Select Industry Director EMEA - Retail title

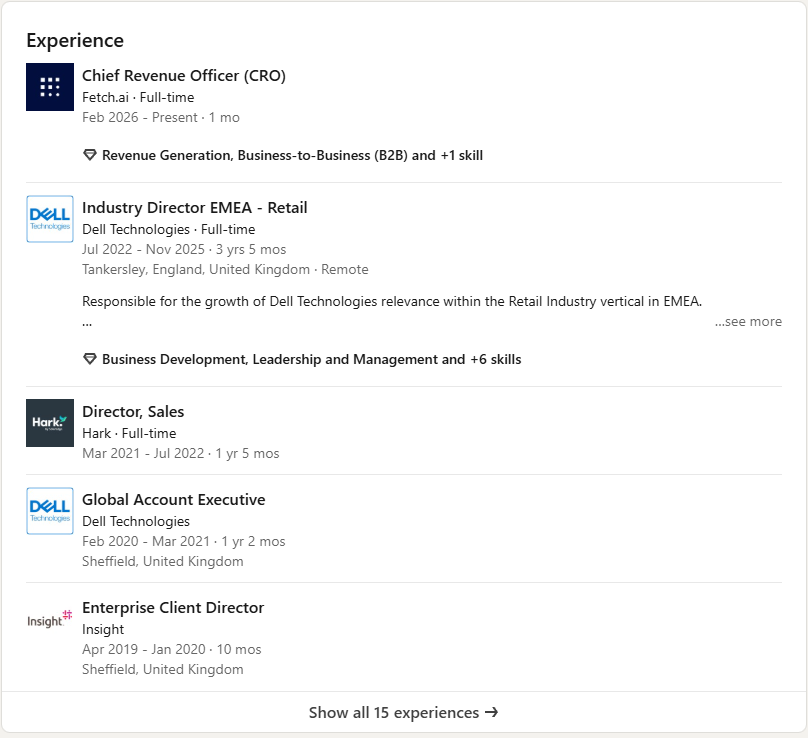195,208
